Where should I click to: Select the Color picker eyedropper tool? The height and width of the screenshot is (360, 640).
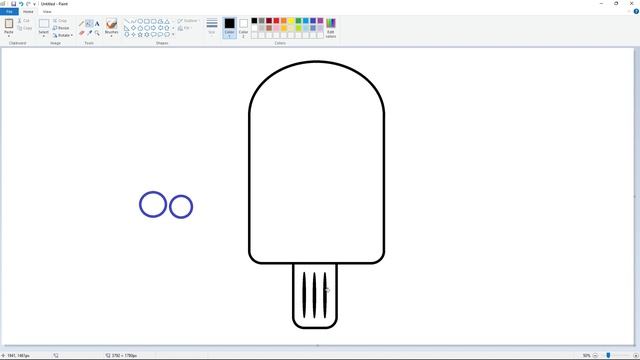pos(89,33)
